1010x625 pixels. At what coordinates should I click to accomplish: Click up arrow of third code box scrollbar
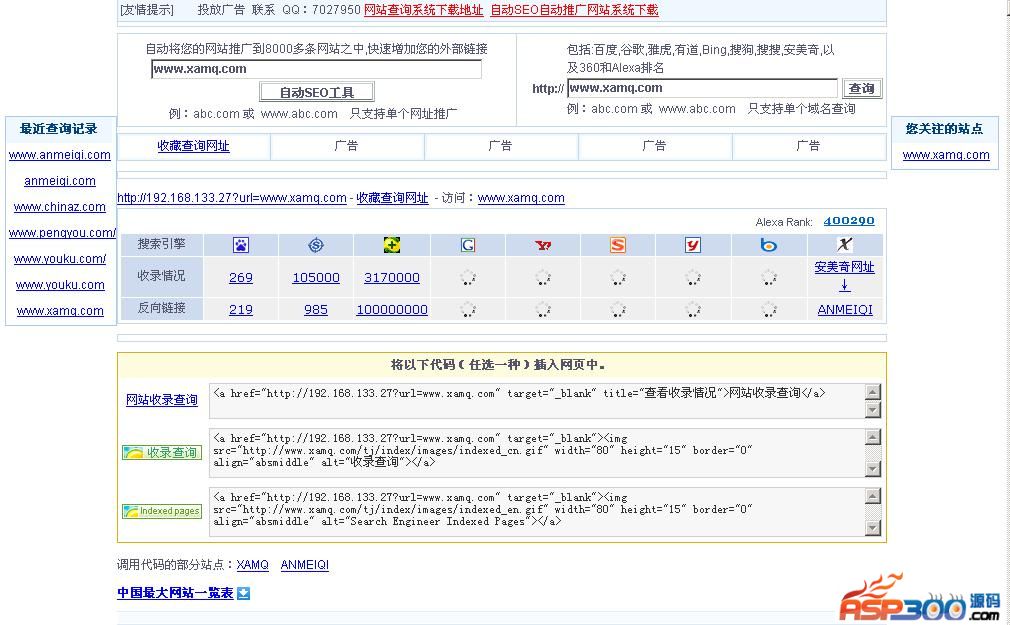click(873, 496)
